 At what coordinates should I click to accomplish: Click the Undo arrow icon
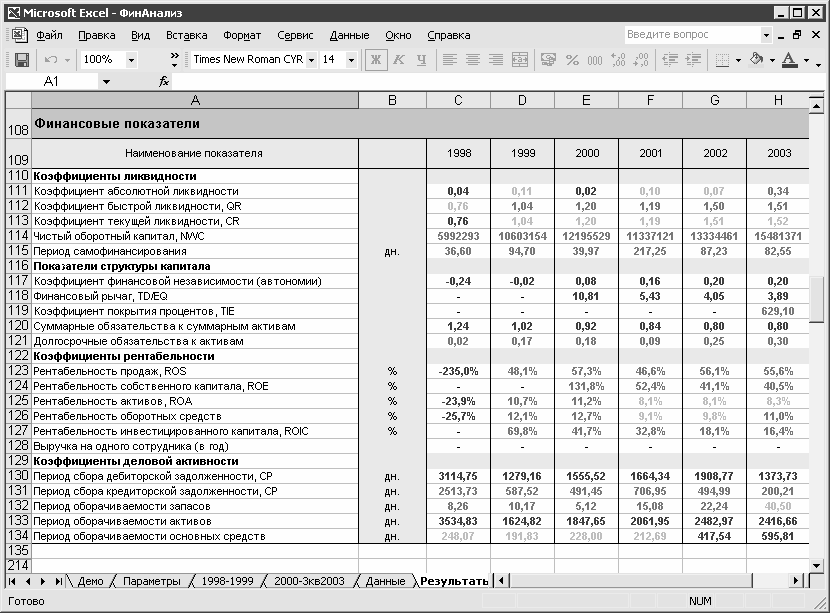[x=51, y=60]
